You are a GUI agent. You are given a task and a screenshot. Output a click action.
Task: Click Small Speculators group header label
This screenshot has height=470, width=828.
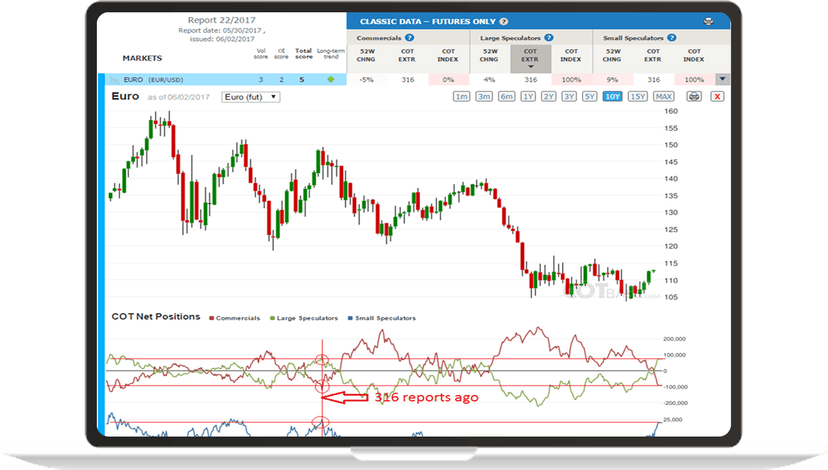coord(633,38)
